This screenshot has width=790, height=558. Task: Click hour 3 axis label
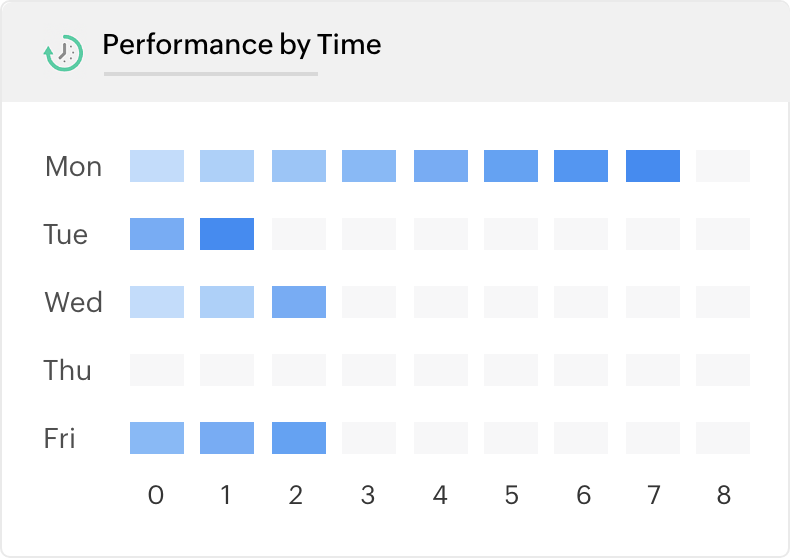coord(369,495)
